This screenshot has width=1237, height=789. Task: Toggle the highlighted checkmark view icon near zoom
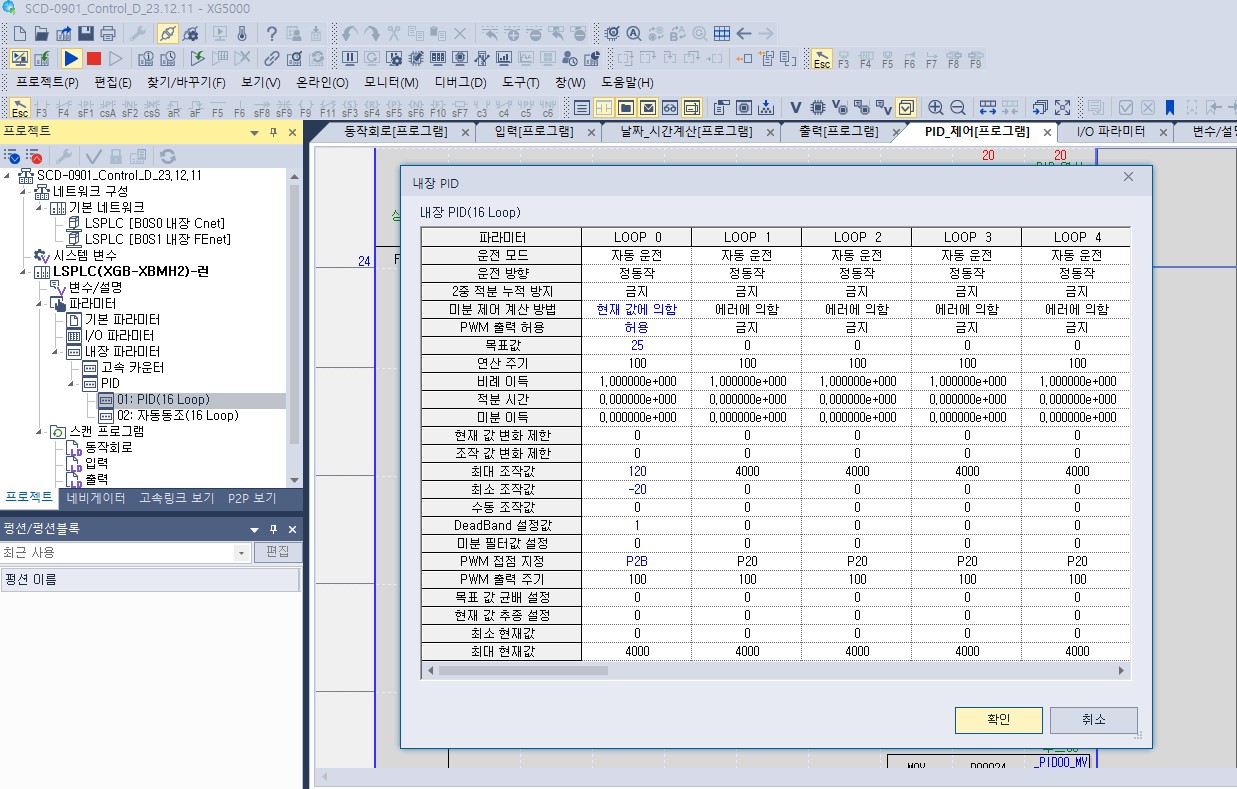(x=906, y=108)
